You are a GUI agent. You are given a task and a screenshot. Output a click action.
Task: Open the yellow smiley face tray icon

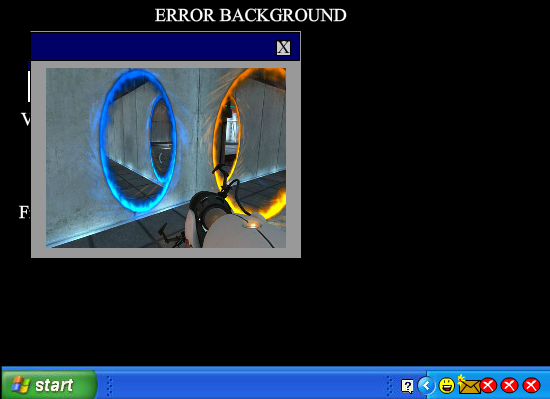click(x=447, y=386)
